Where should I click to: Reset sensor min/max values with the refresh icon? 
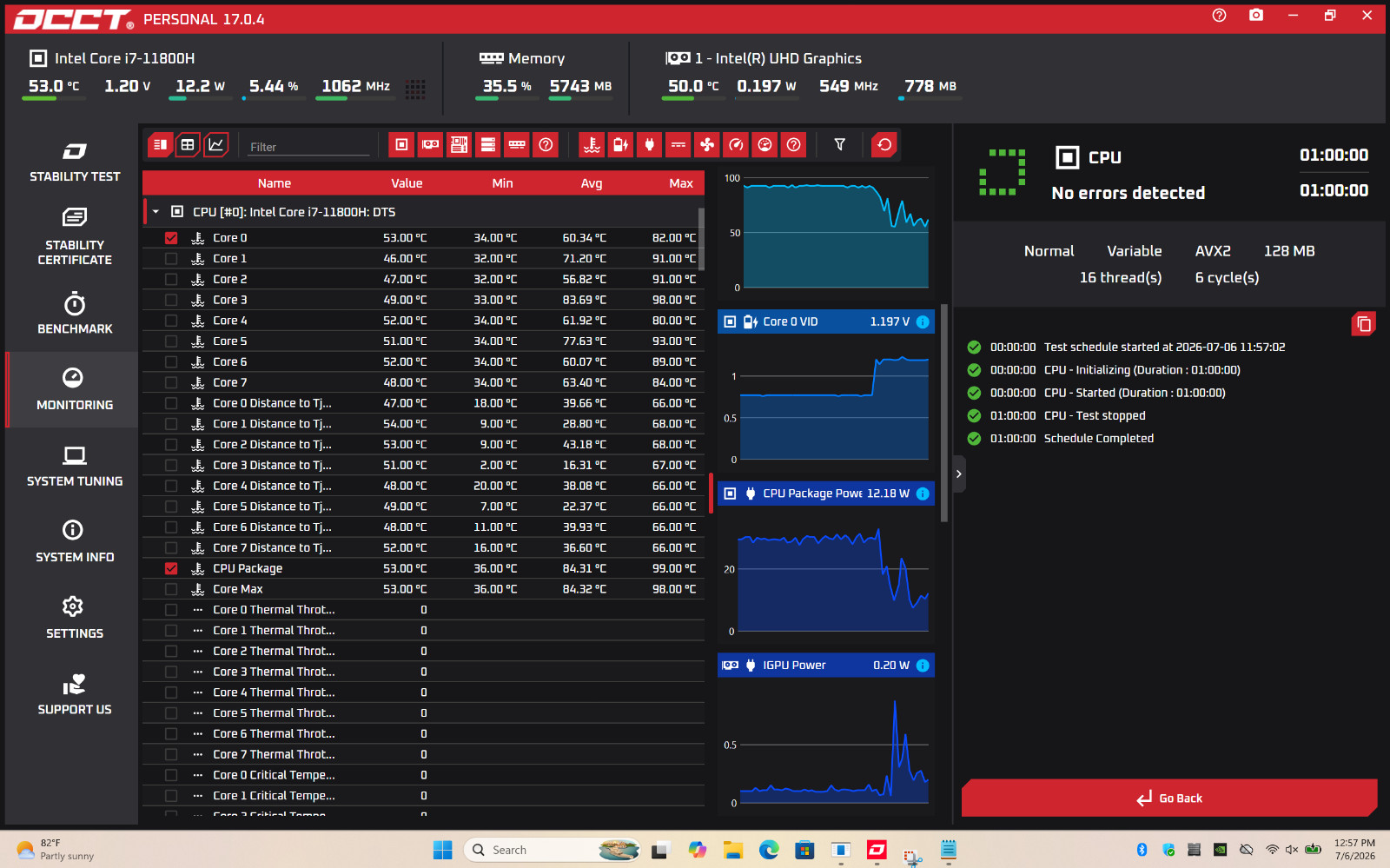[x=884, y=145]
